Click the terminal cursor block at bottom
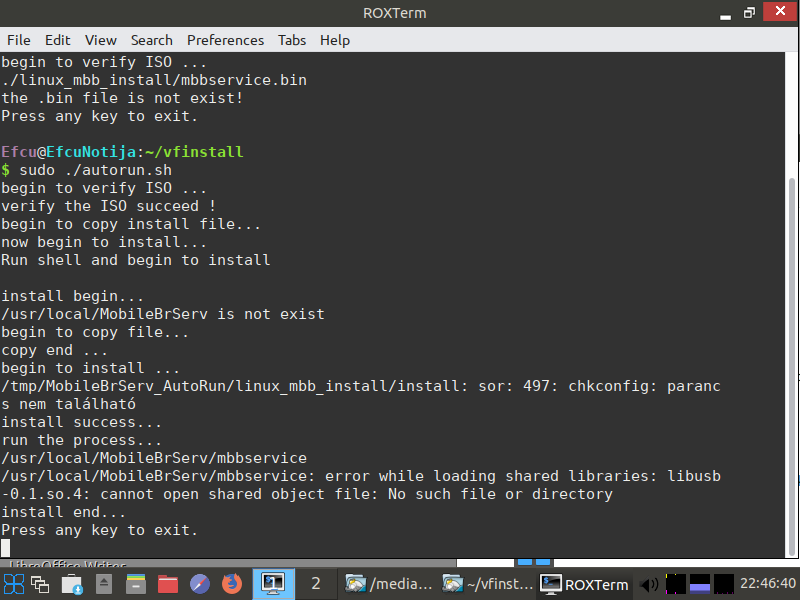Viewport: 800px width, 600px height. pos(6,548)
